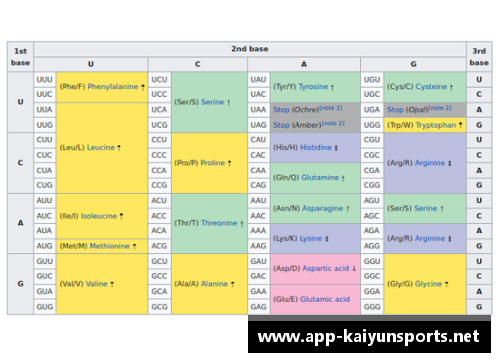
Task: Click the Stop link beside Ochre
Action: [281, 110]
